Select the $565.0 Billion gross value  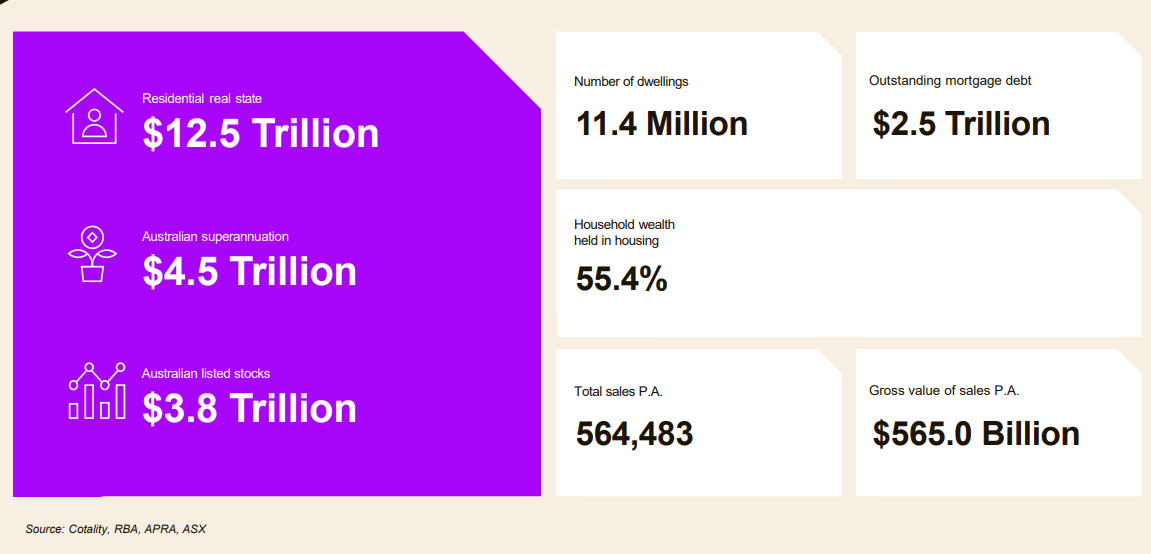(x=976, y=434)
